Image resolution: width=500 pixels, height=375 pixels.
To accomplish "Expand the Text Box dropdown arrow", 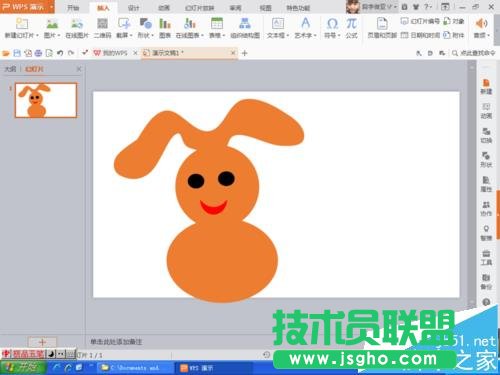I will pos(288,35).
